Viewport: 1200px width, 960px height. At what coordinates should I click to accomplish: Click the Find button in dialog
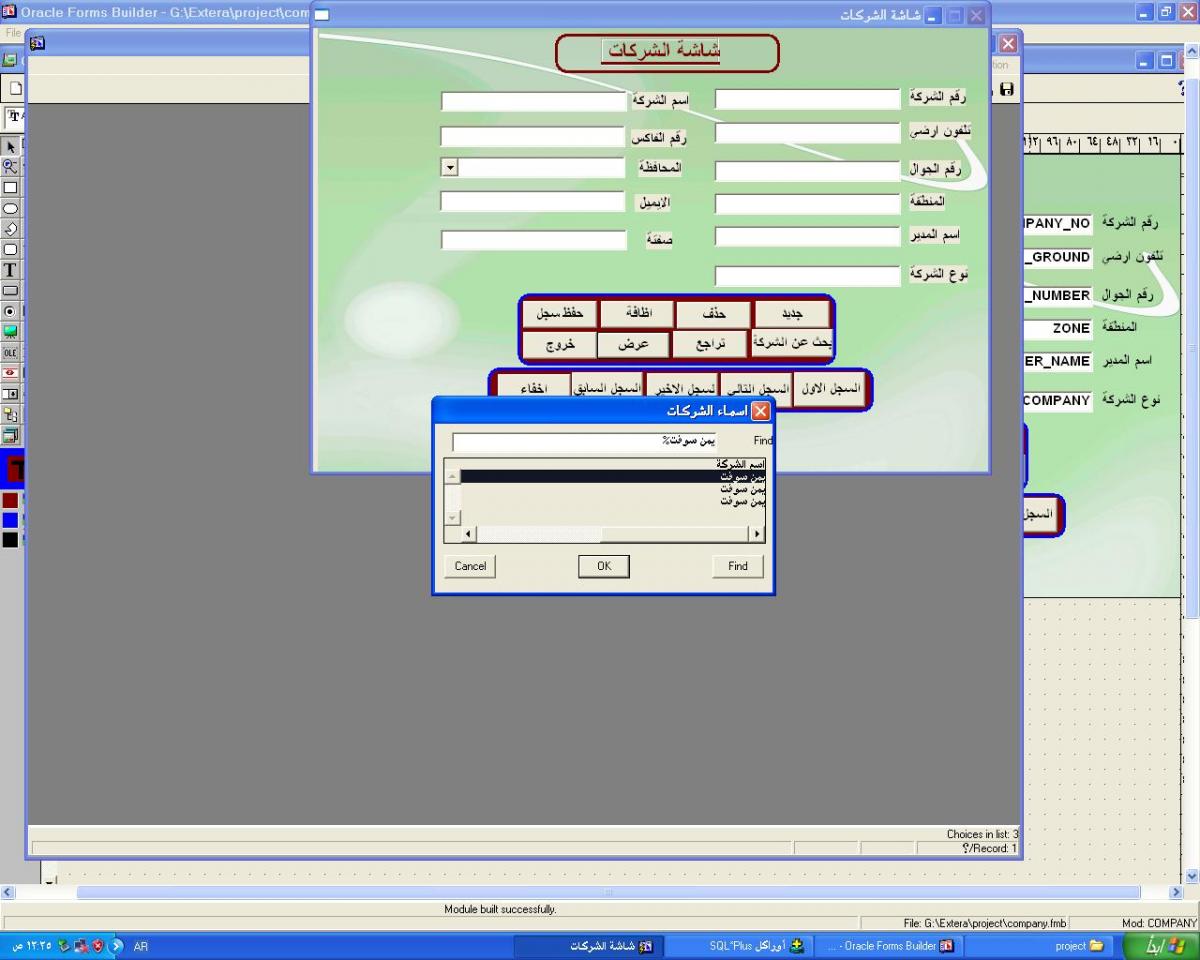(x=738, y=566)
